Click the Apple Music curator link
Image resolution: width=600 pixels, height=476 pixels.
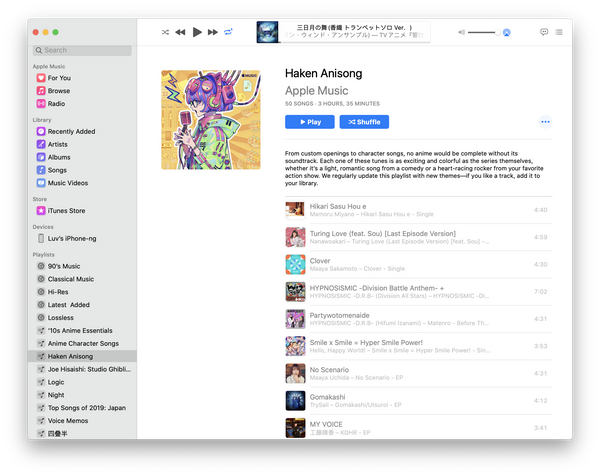(x=317, y=91)
